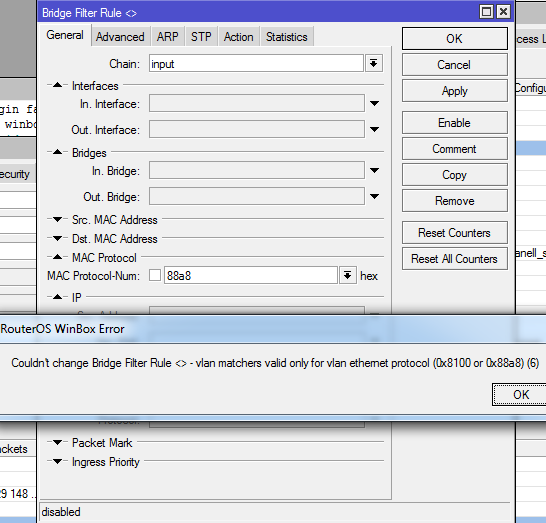
Task: Switch to the Action tab
Action: pyautogui.click(x=239, y=37)
